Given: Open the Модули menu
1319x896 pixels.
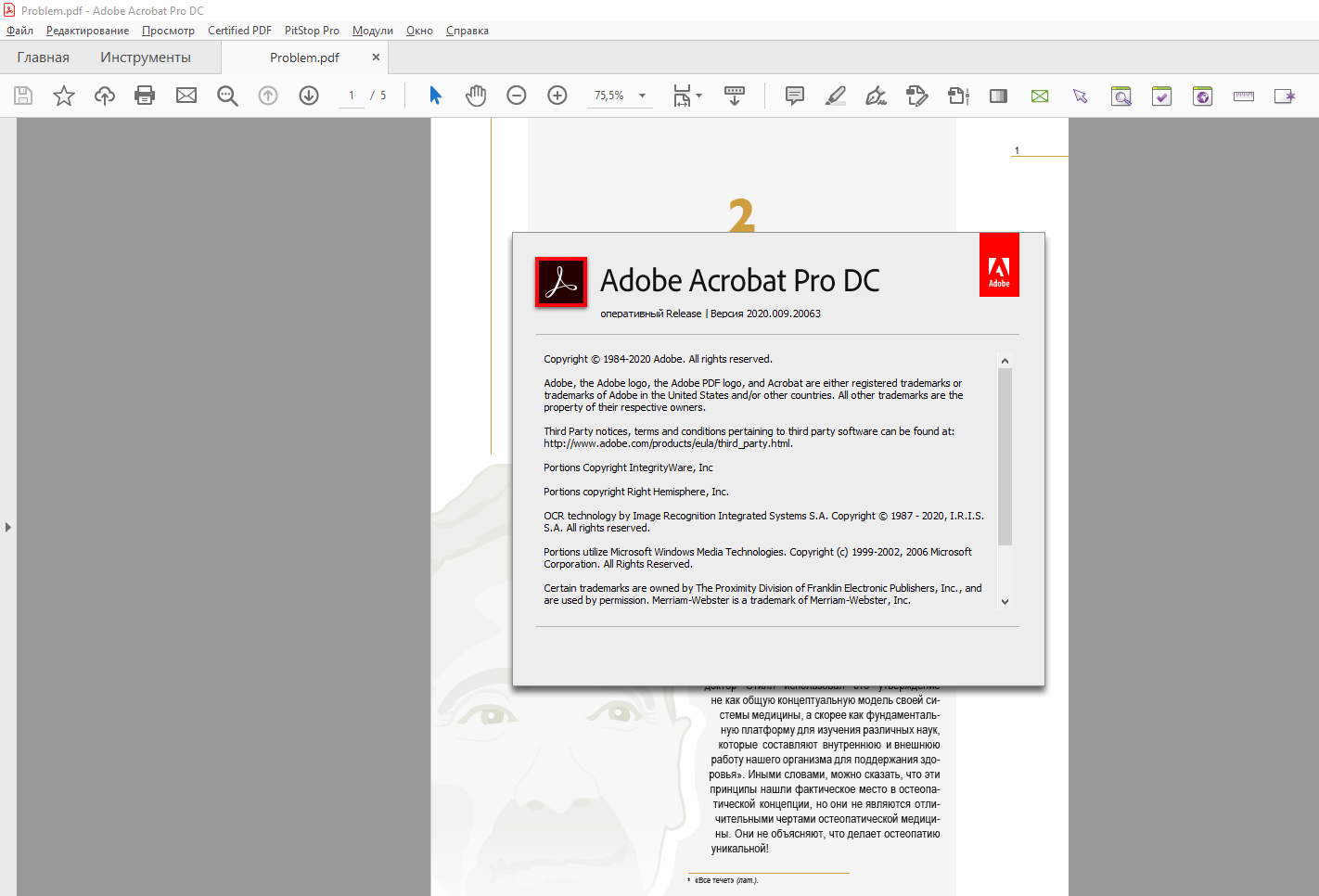Looking at the screenshot, I should pyautogui.click(x=373, y=31).
